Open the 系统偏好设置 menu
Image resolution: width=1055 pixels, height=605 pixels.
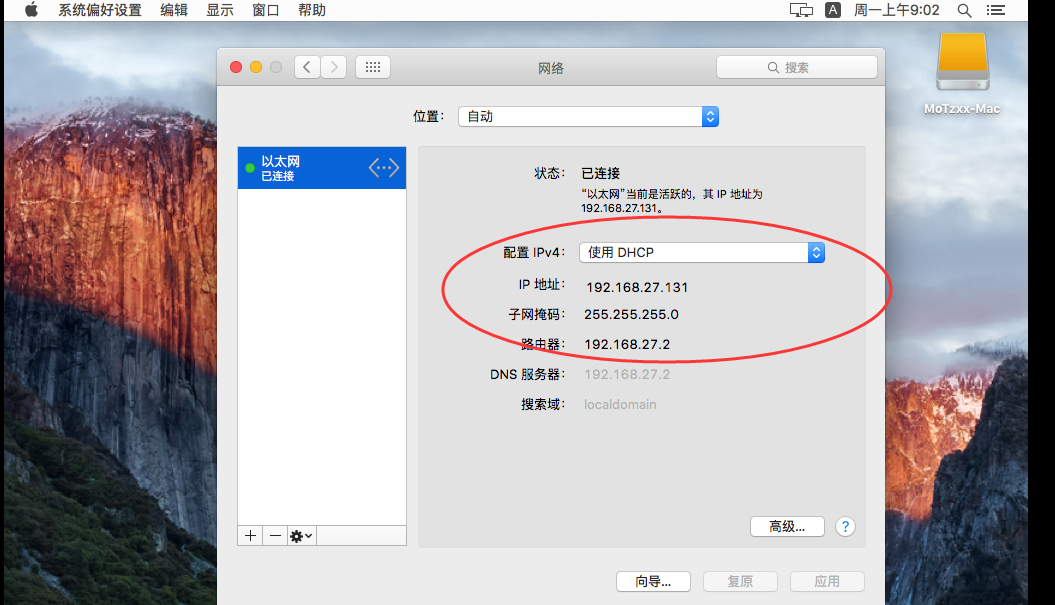(x=100, y=10)
